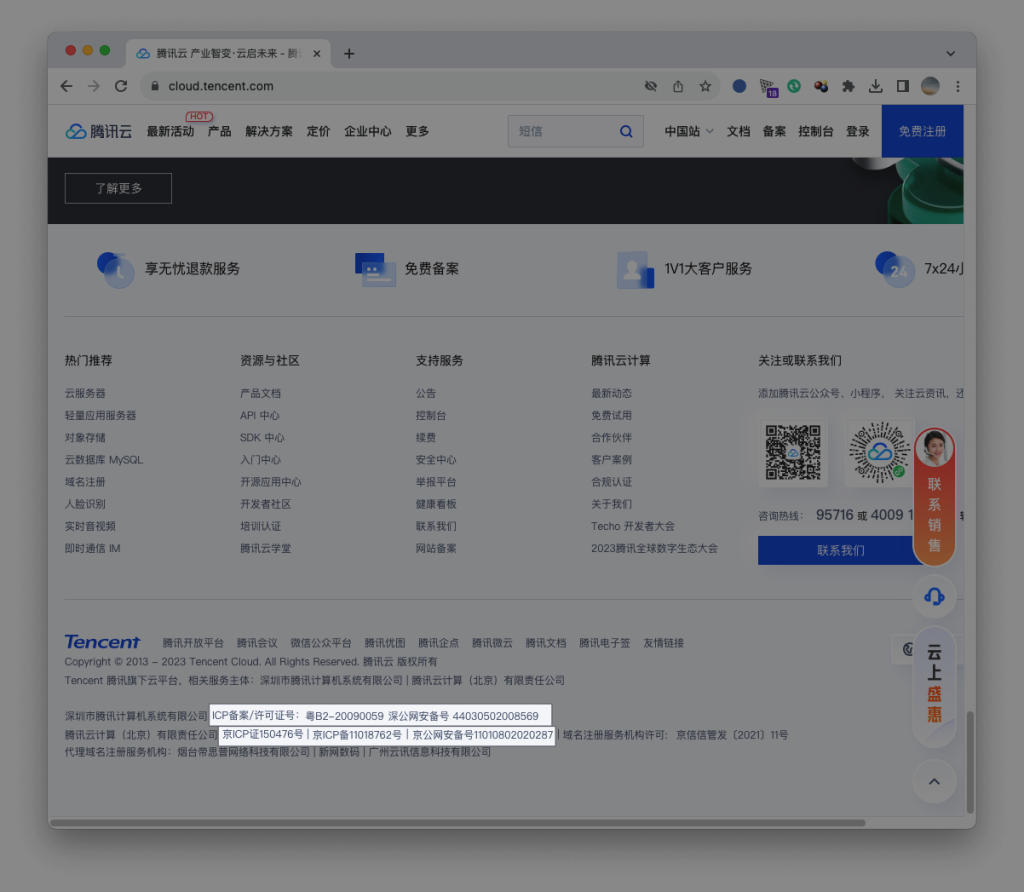Click the cloud.tencent.com address bar
This screenshot has width=1024, height=892.
click(x=392, y=86)
